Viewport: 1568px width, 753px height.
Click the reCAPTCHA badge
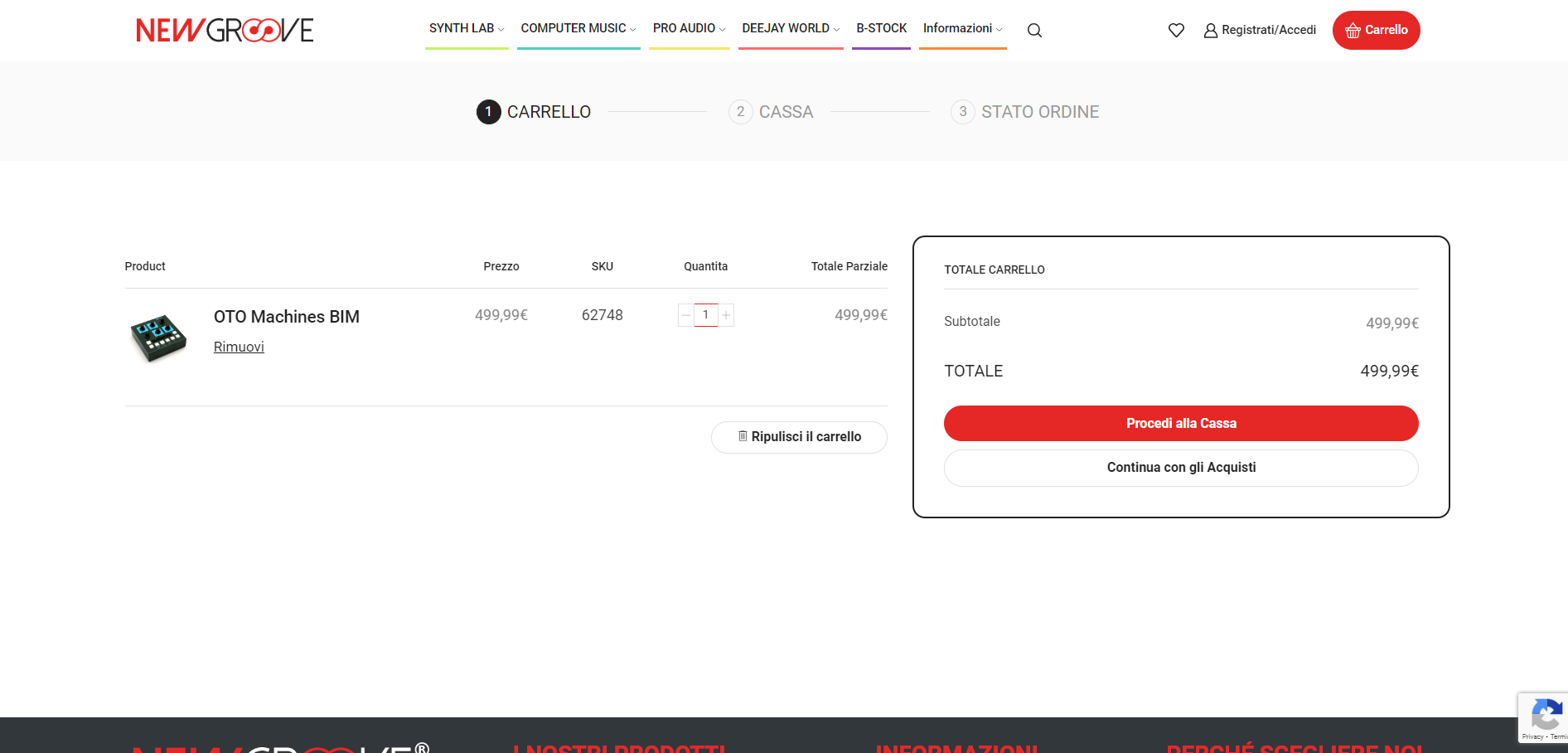[x=1543, y=717]
